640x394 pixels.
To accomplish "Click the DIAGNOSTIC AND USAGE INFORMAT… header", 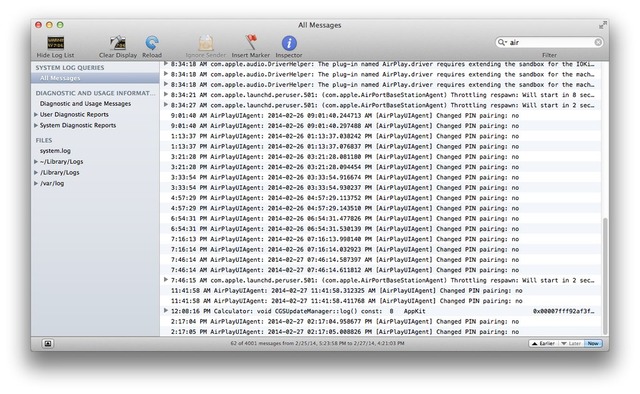I will click(95, 93).
